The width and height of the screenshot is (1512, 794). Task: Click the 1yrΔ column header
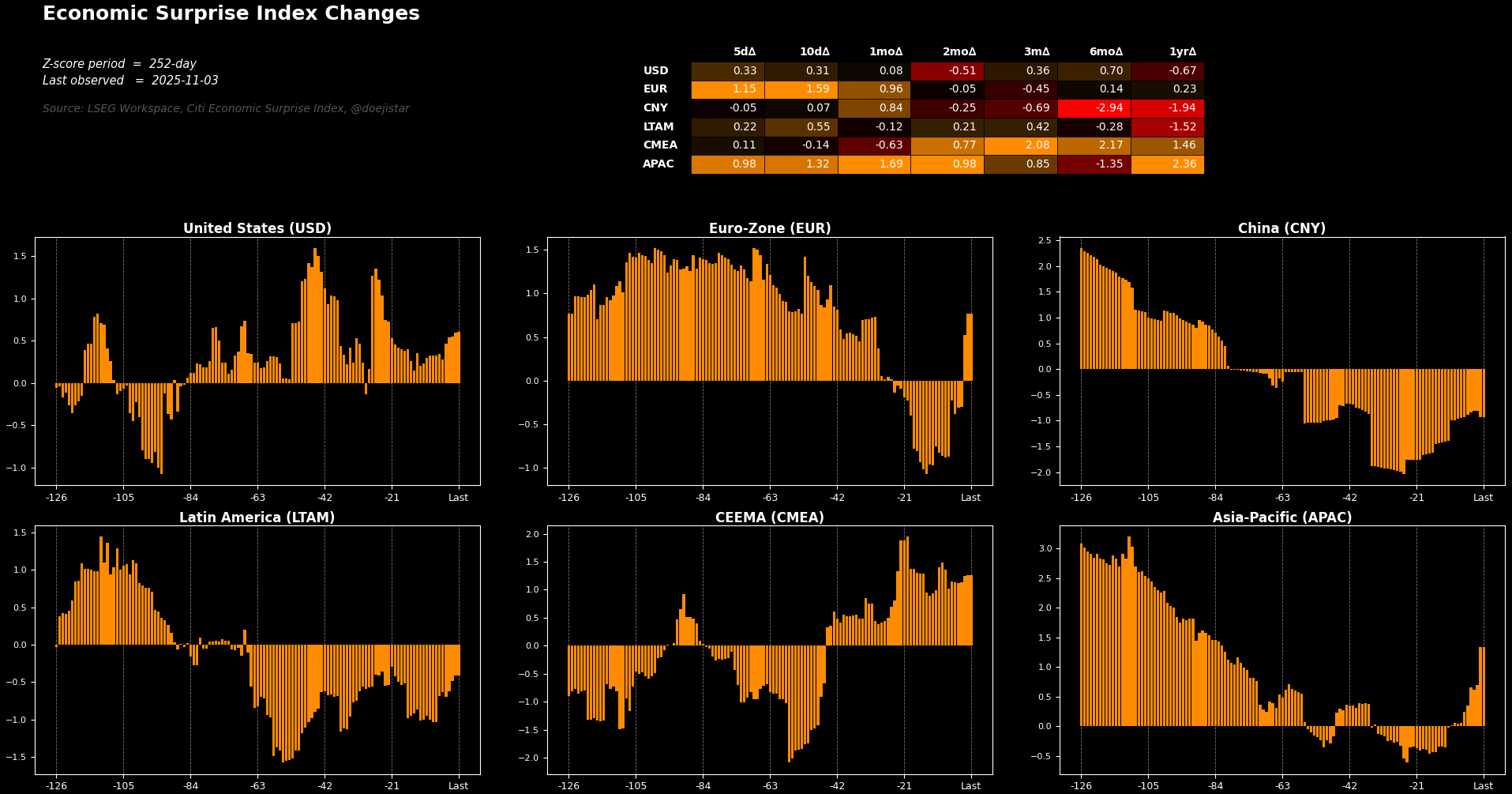tap(1182, 52)
